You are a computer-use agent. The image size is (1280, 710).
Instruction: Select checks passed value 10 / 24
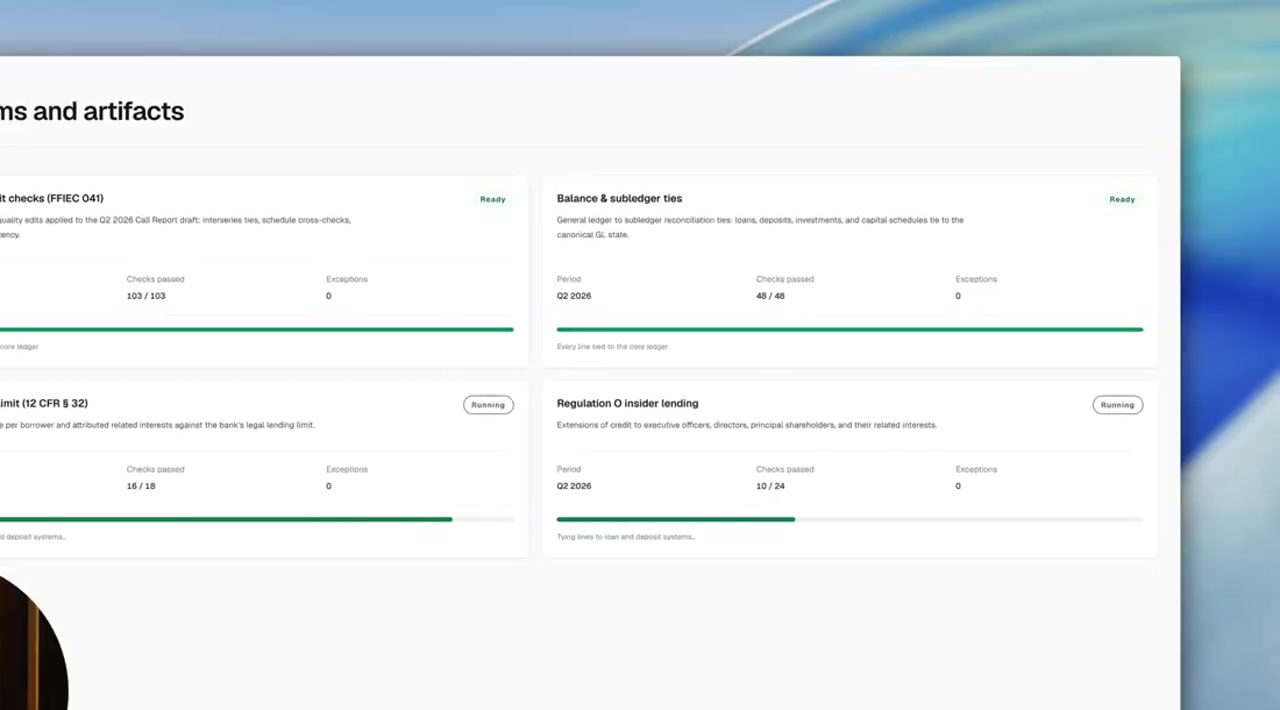pos(770,486)
